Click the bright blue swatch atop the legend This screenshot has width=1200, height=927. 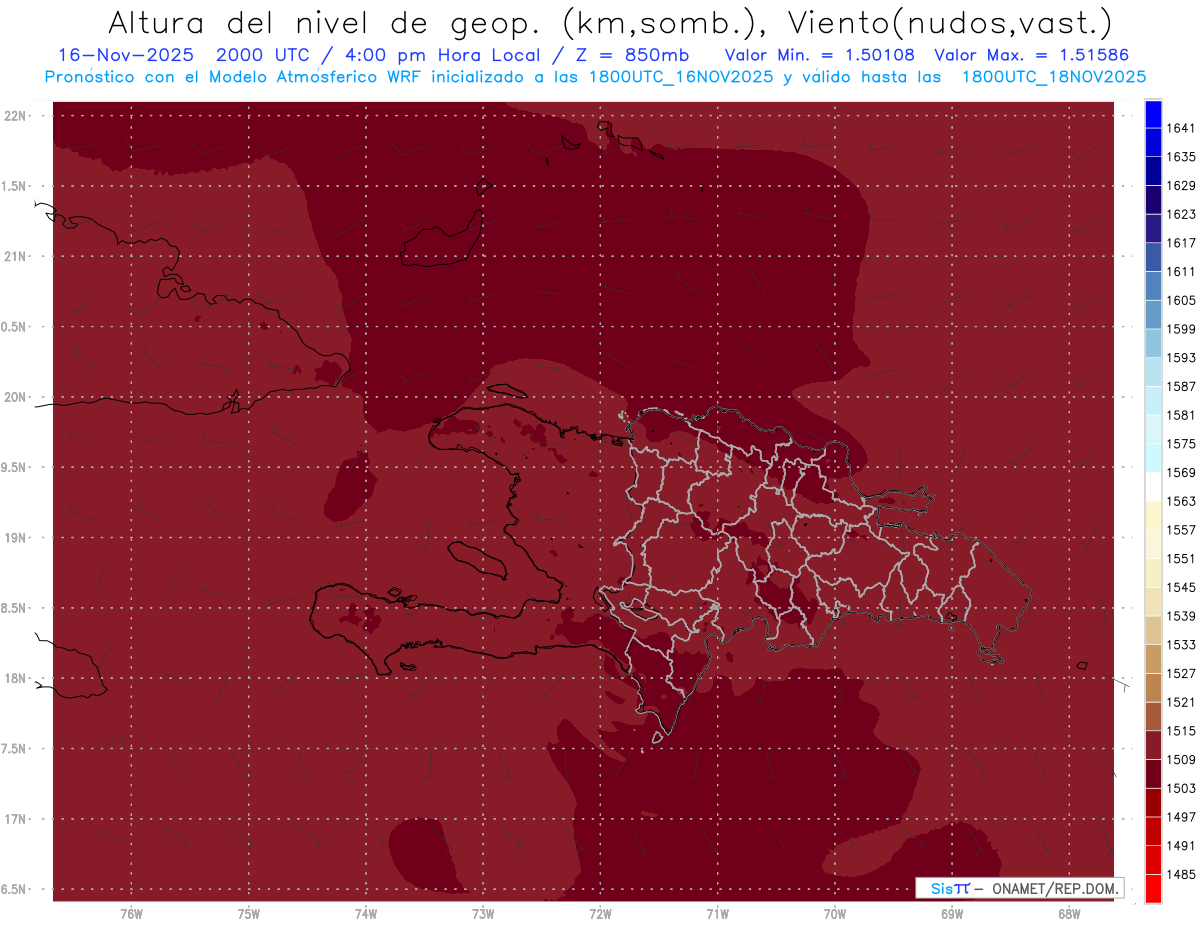pos(1153,113)
